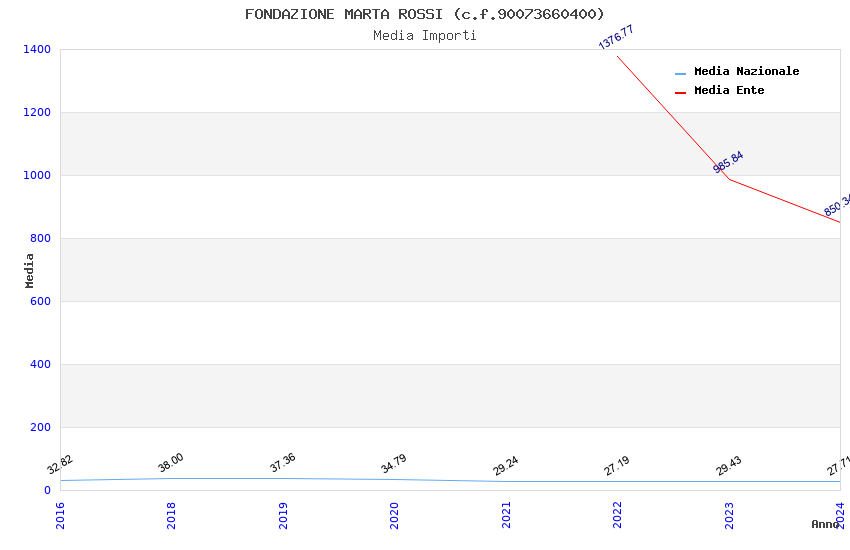Click the red Media Ente legend swatch

pos(680,93)
